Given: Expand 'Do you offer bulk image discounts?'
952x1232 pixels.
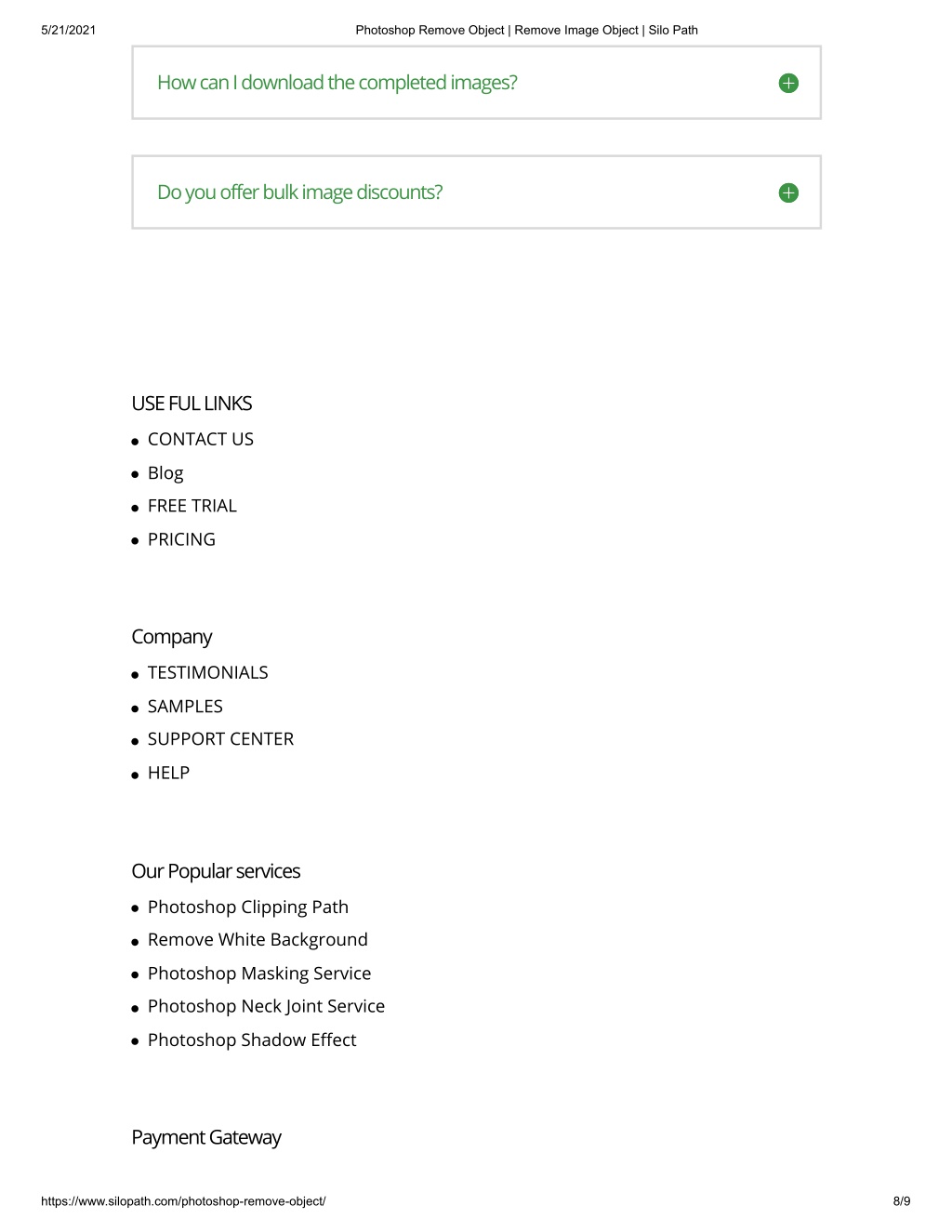Looking at the screenshot, I should 476,192.
